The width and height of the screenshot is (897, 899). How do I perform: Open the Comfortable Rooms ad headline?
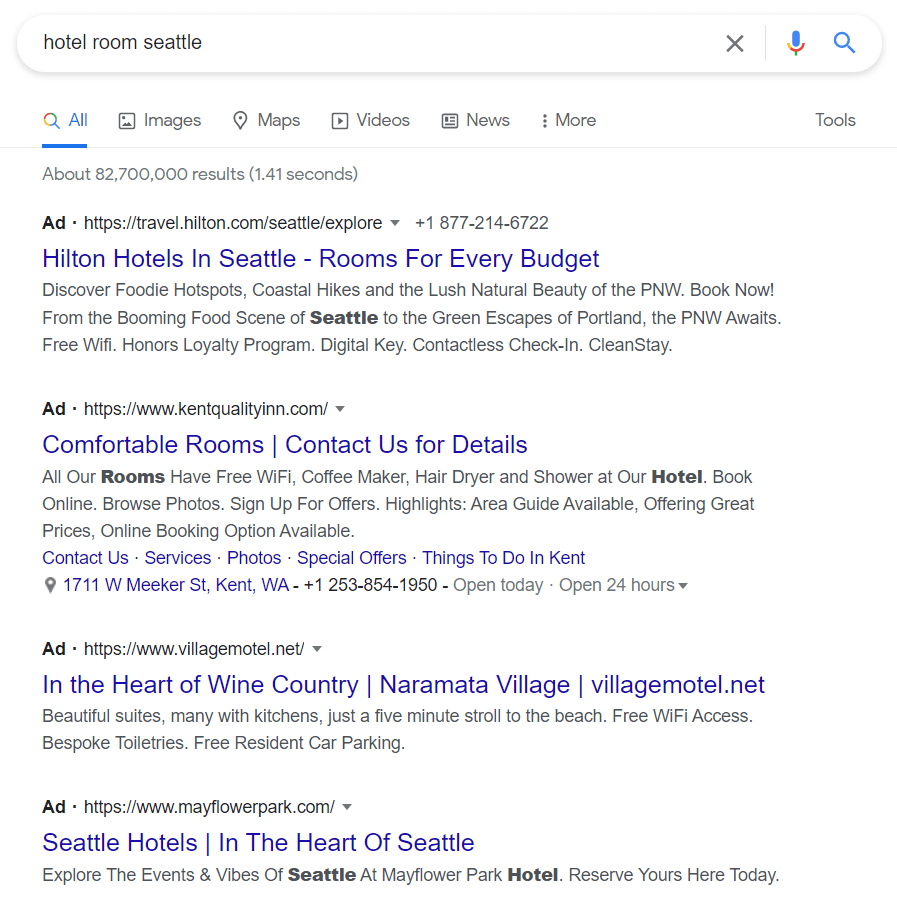[x=284, y=445]
